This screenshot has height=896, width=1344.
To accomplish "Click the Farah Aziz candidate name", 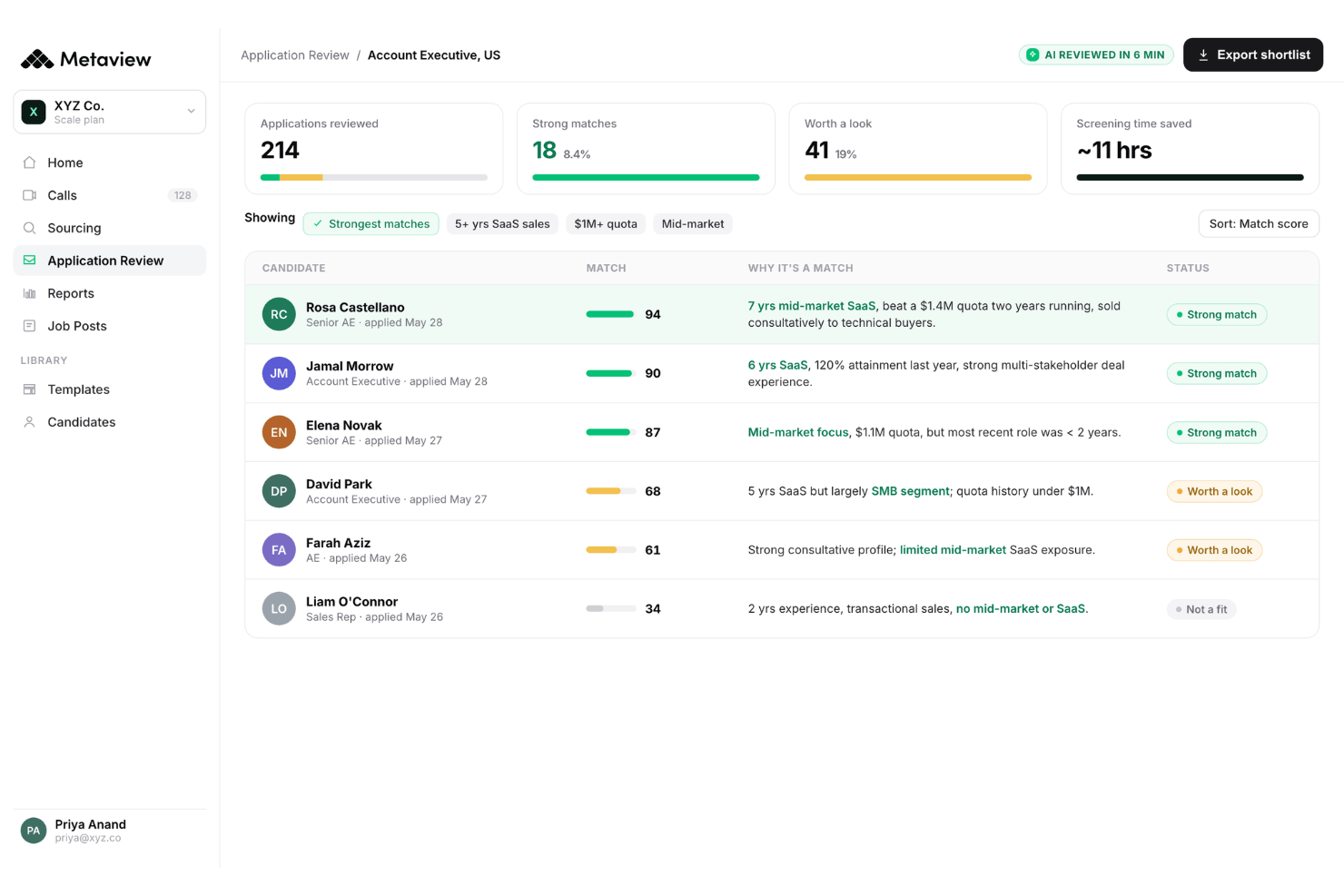I will [338, 544].
